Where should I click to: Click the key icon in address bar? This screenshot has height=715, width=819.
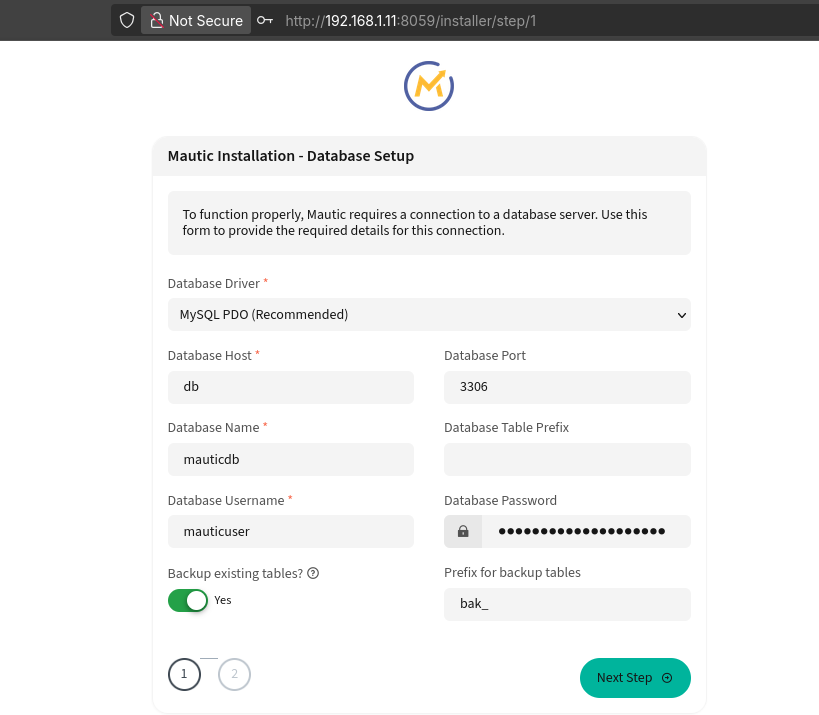[265, 20]
